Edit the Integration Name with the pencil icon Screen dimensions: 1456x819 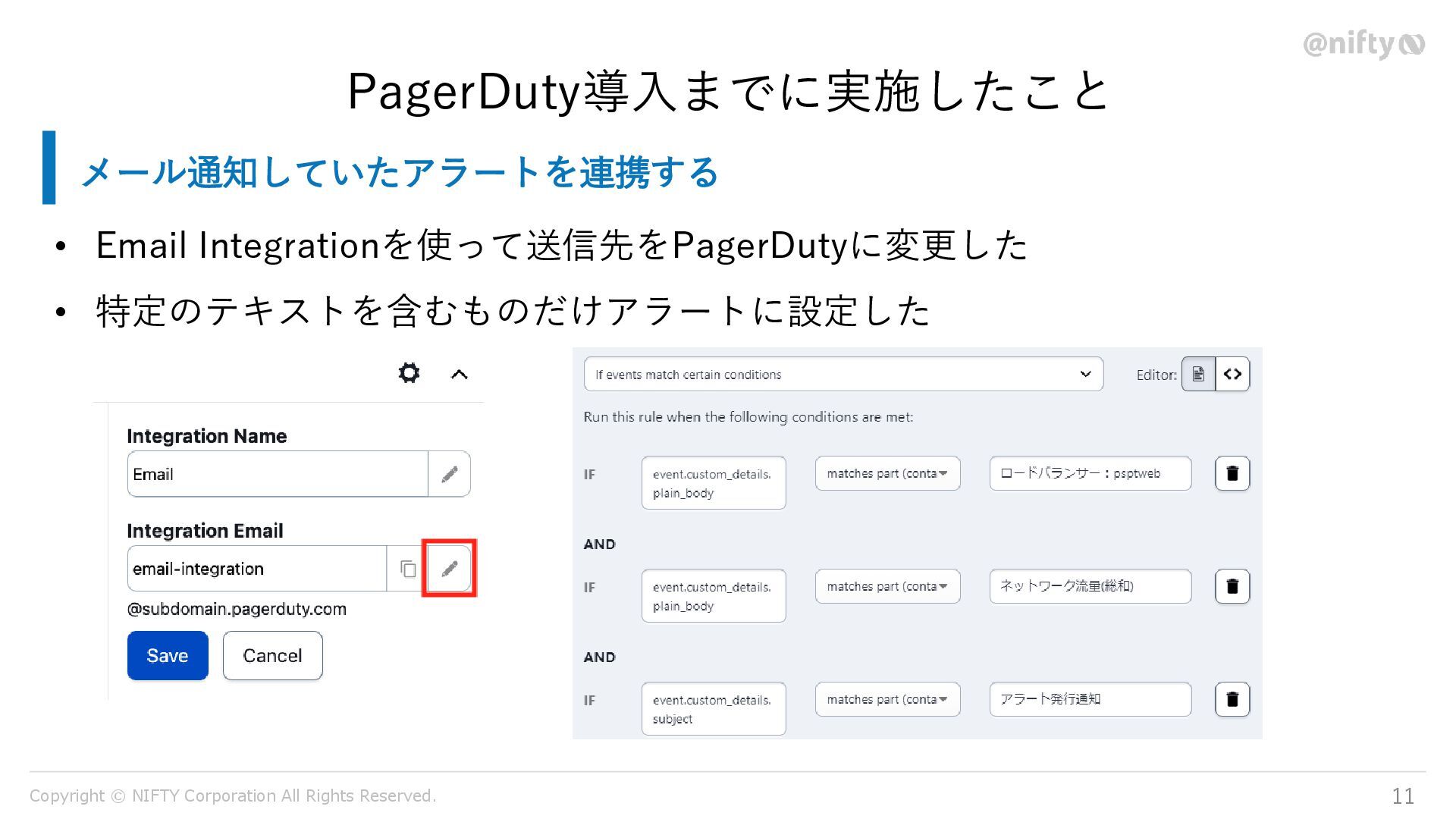(449, 474)
